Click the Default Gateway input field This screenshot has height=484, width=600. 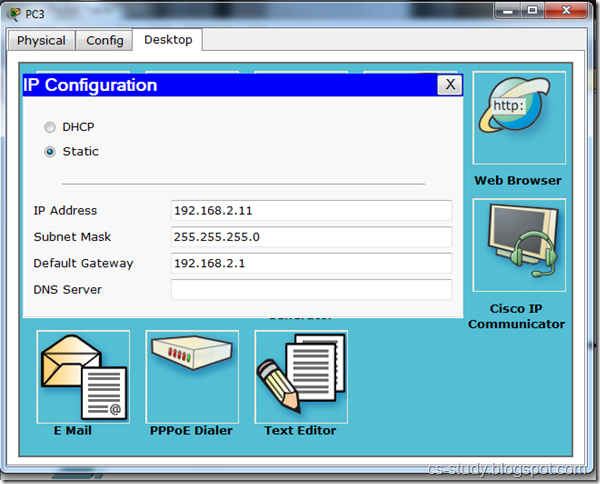click(x=311, y=263)
